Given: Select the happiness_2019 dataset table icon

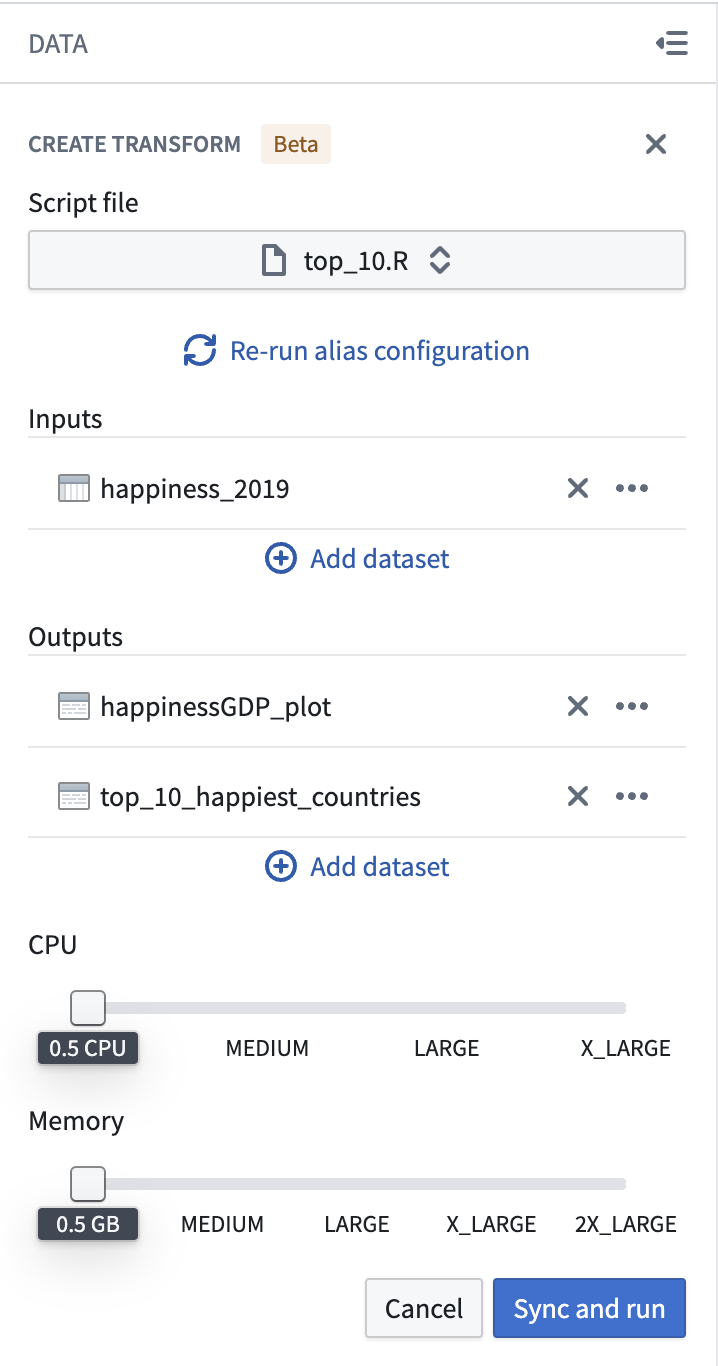Looking at the screenshot, I should [x=75, y=489].
